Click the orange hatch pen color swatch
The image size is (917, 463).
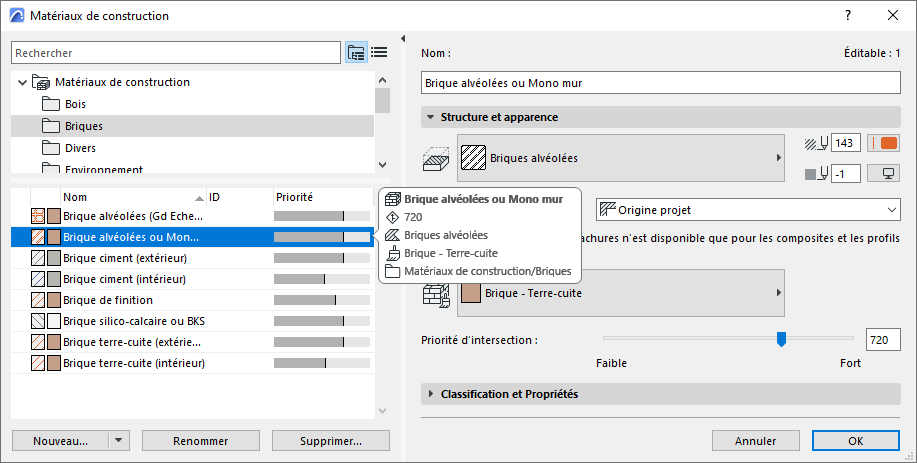[x=884, y=143]
